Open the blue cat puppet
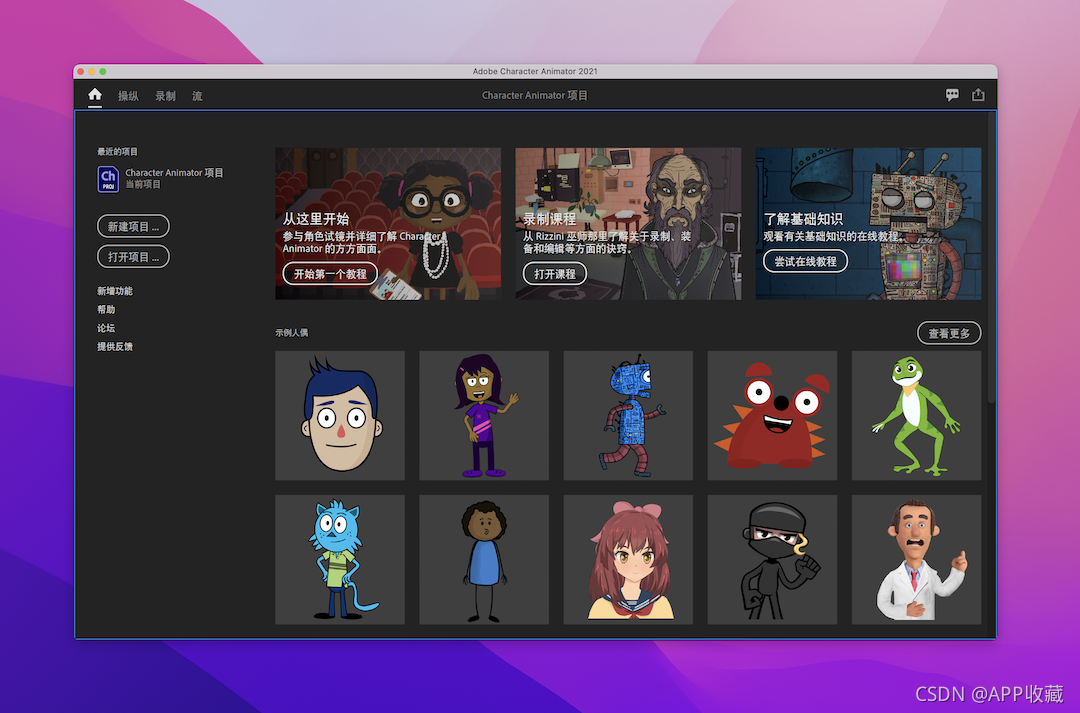The height and width of the screenshot is (713, 1080). pos(340,559)
